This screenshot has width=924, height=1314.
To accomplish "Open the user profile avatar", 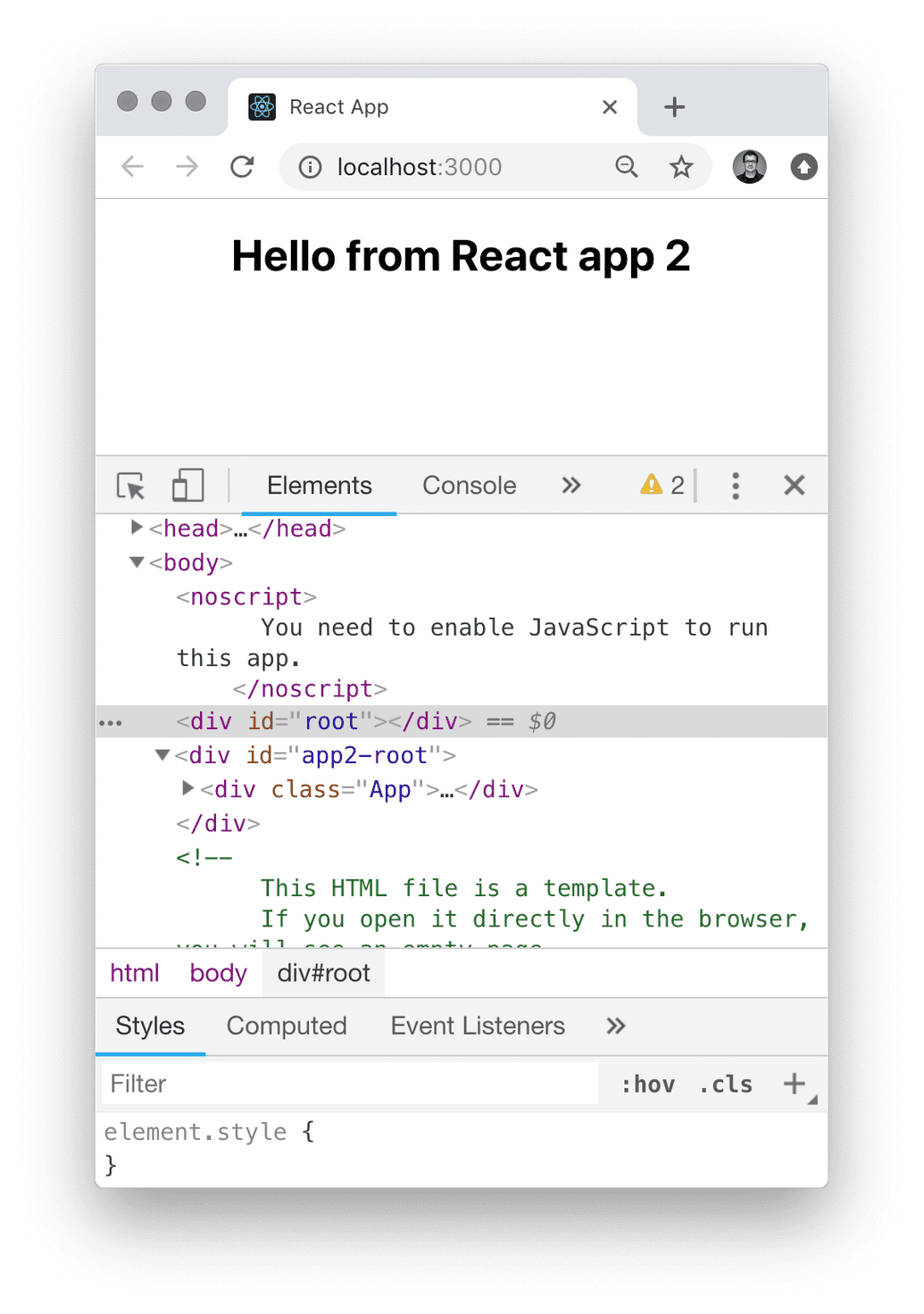I will (749, 167).
